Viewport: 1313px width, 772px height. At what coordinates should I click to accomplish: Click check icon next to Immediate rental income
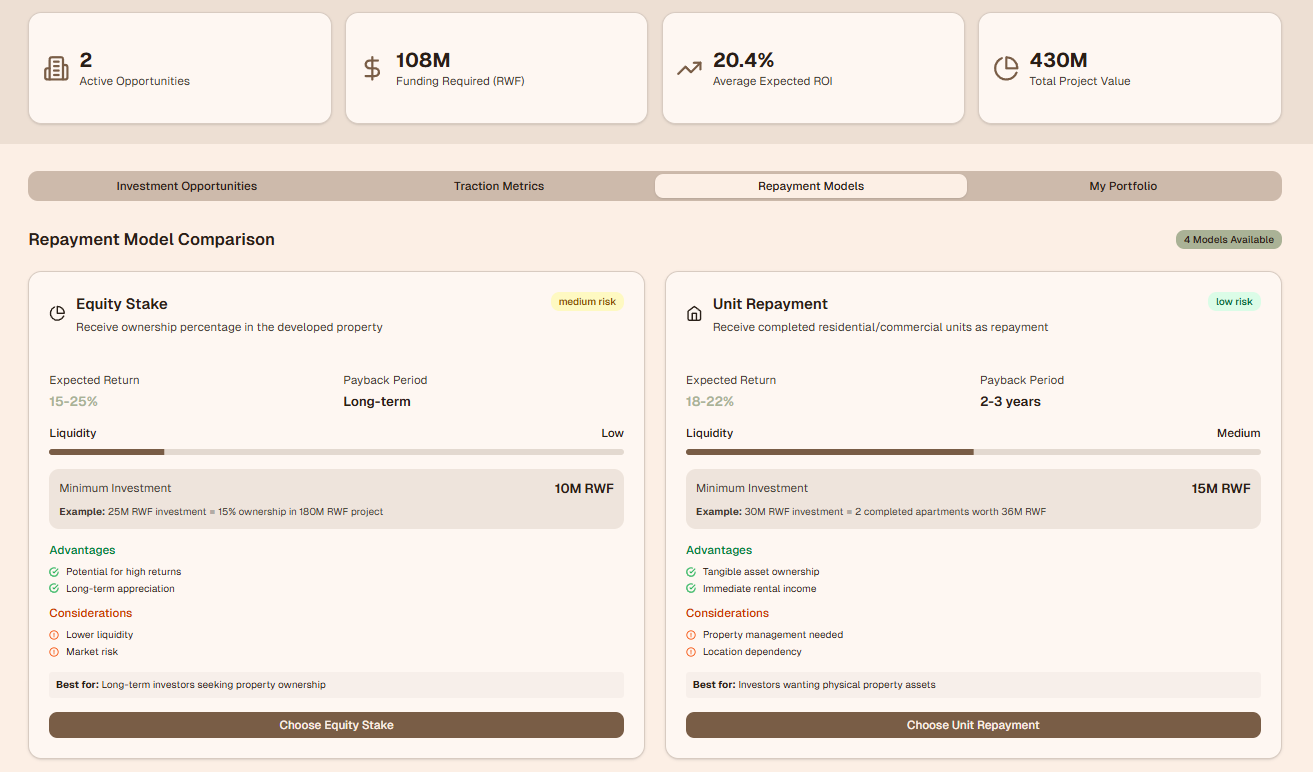click(x=691, y=589)
